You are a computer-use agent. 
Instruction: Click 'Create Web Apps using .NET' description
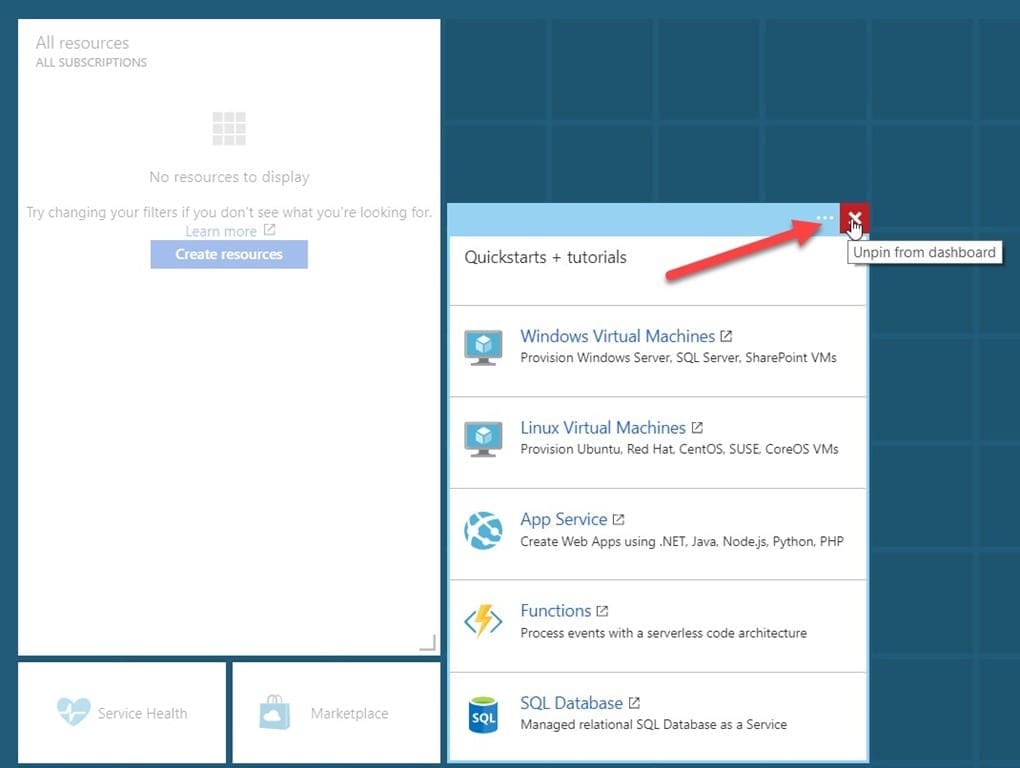682,542
